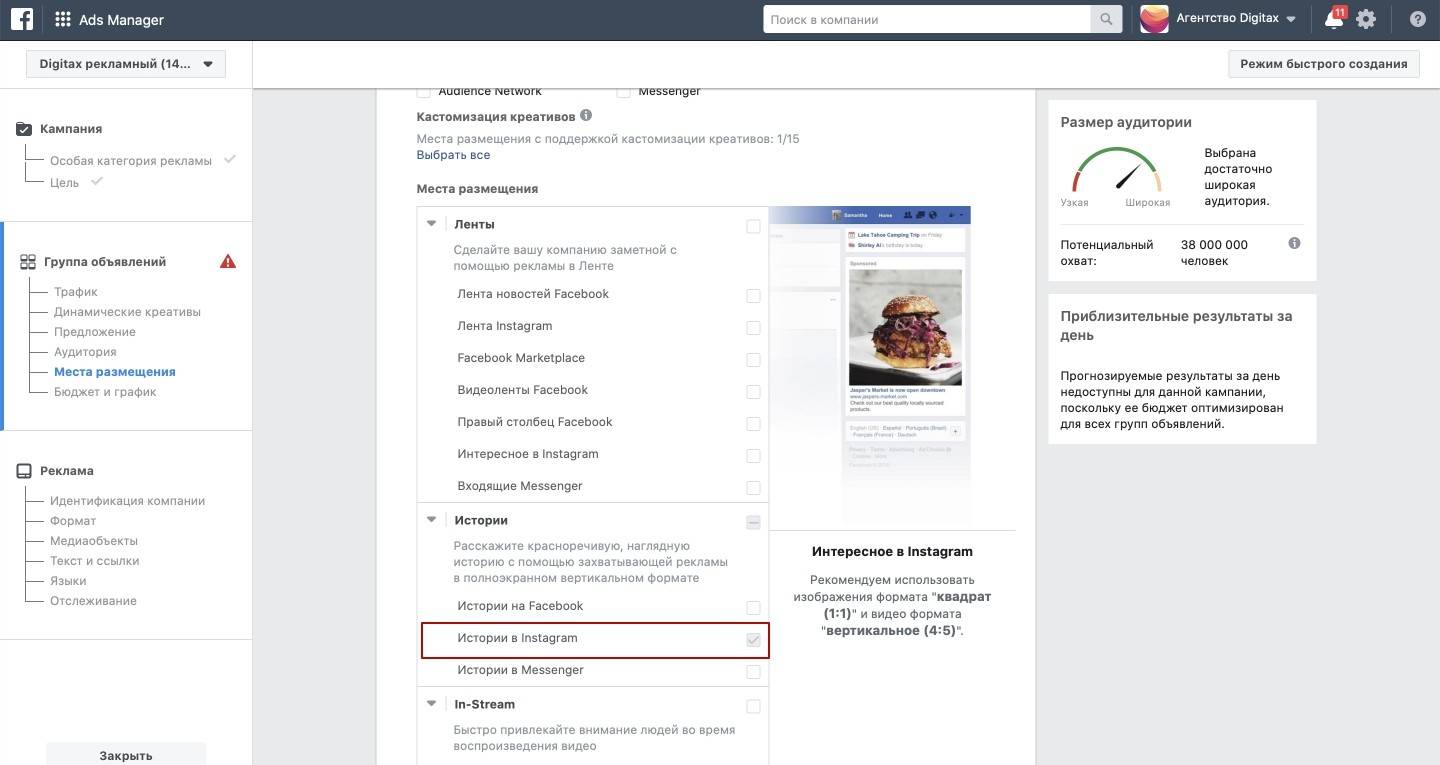The height and width of the screenshot is (765, 1440).
Task: Collapse the Ленты section arrow
Action: 432,224
